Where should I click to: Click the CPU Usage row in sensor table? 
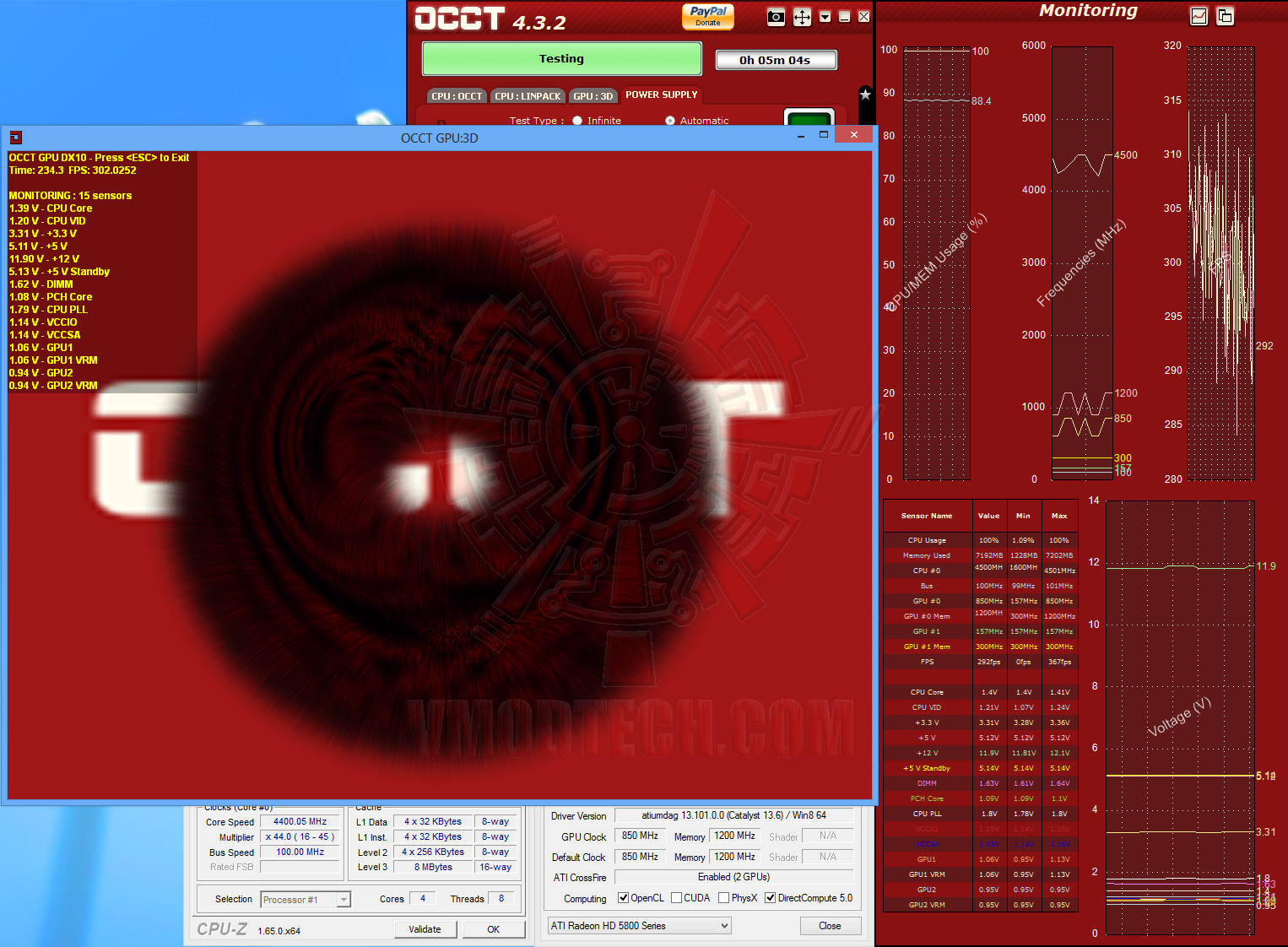click(x=980, y=540)
